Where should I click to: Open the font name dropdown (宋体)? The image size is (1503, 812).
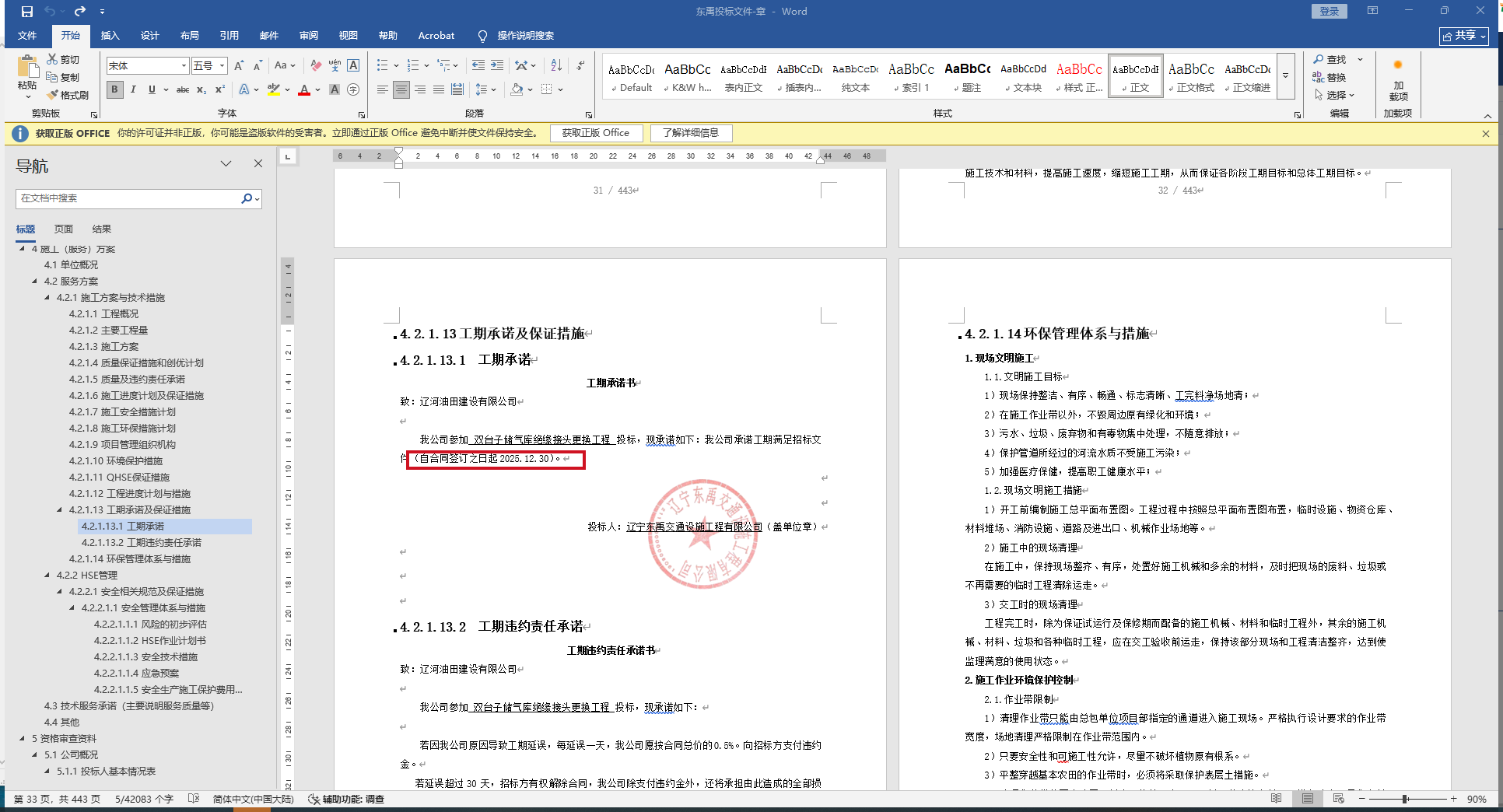click(184, 66)
